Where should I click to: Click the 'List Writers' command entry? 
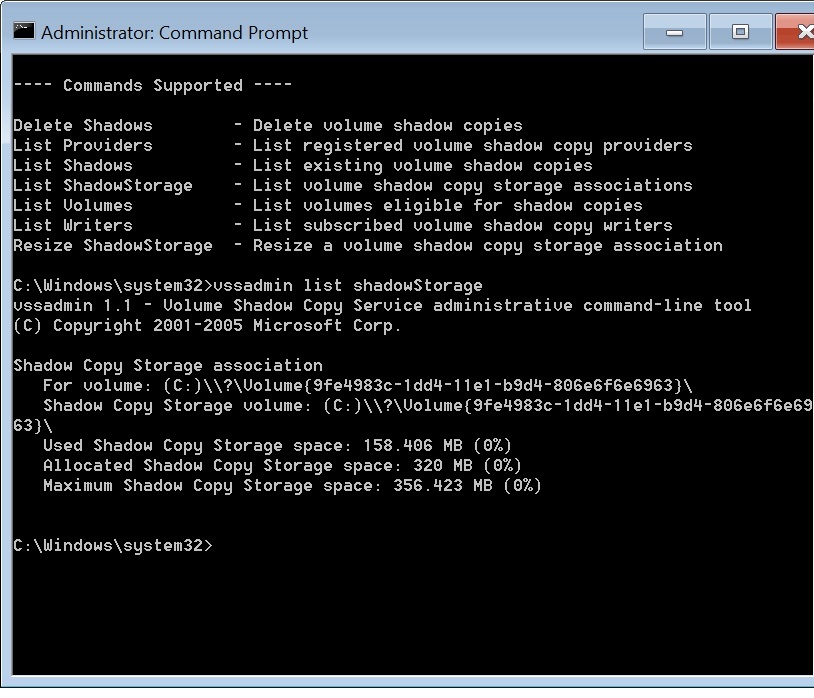click(73, 226)
